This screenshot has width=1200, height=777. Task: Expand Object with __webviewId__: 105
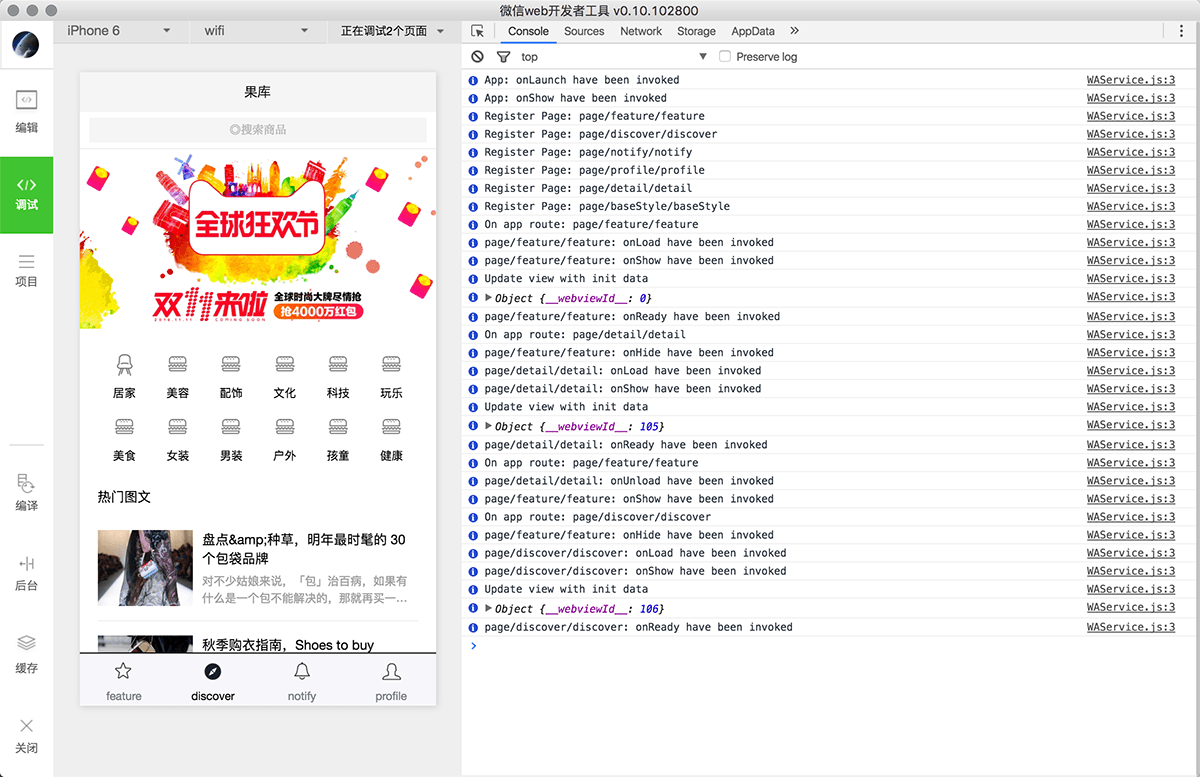point(489,425)
